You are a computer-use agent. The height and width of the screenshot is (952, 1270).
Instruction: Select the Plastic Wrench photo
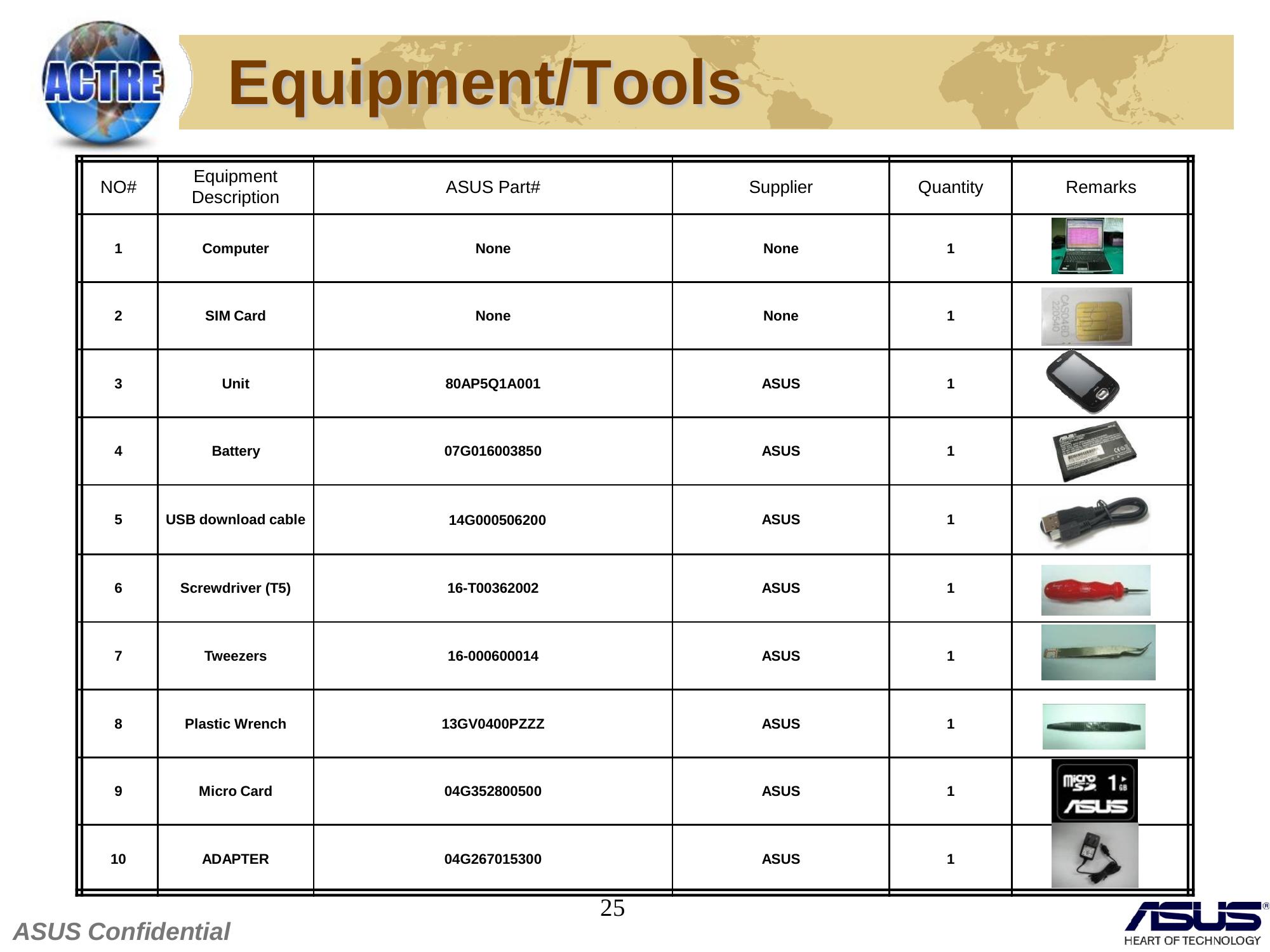(1094, 727)
